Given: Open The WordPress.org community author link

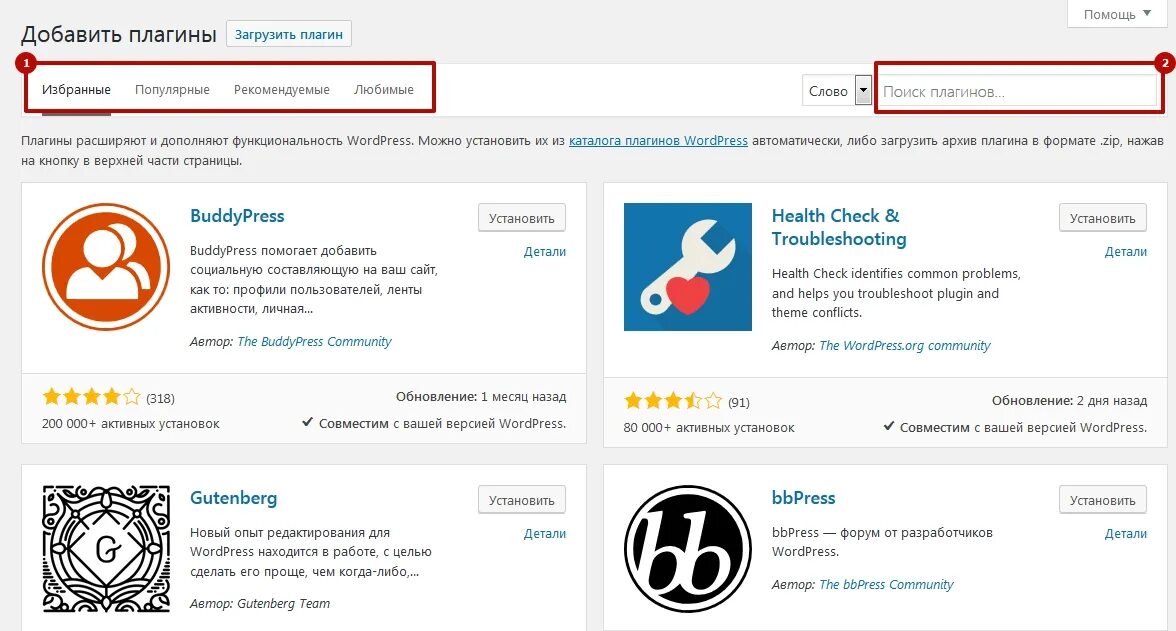Looking at the screenshot, I should click(x=904, y=345).
